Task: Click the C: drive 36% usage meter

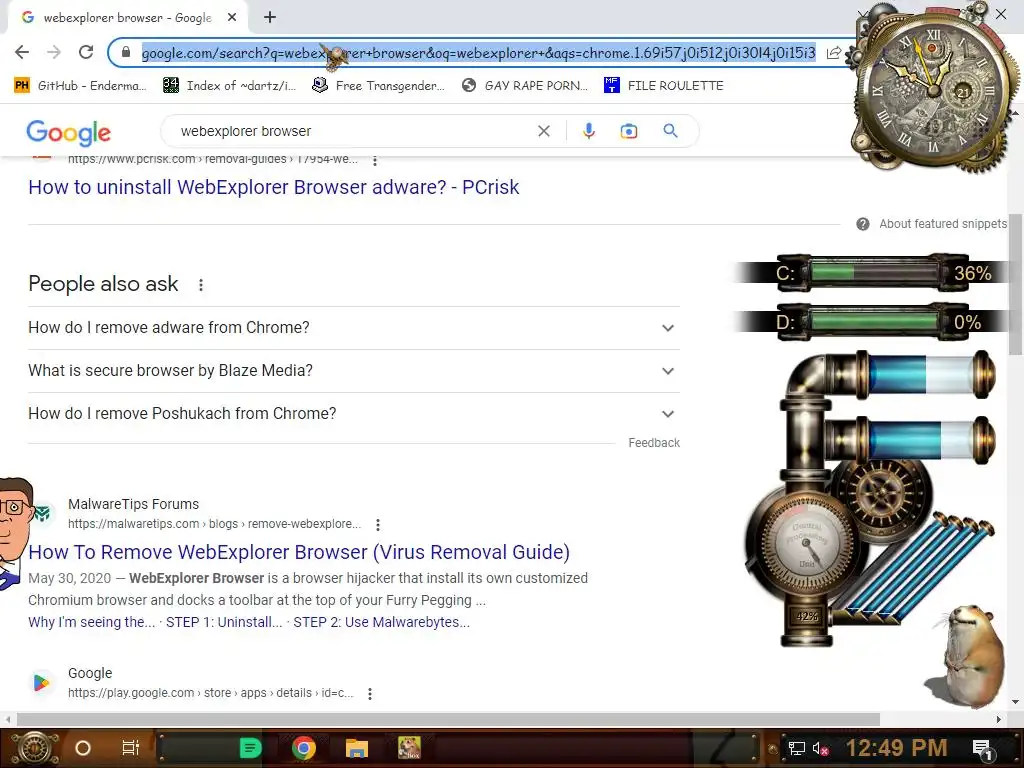Action: [872, 272]
